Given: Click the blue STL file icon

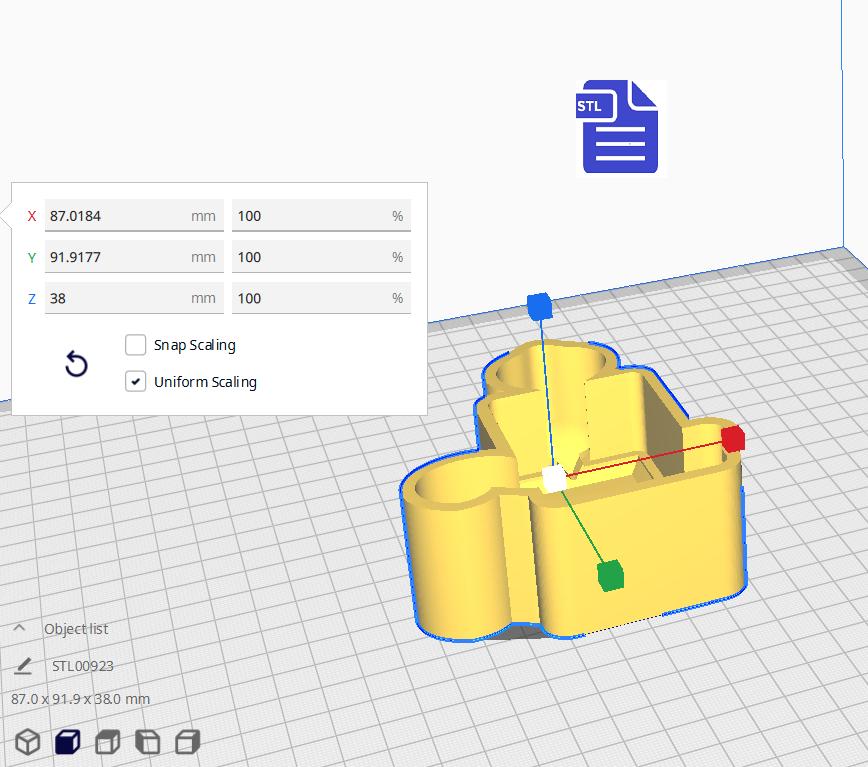Looking at the screenshot, I should pyautogui.click(x=620, y=127).
